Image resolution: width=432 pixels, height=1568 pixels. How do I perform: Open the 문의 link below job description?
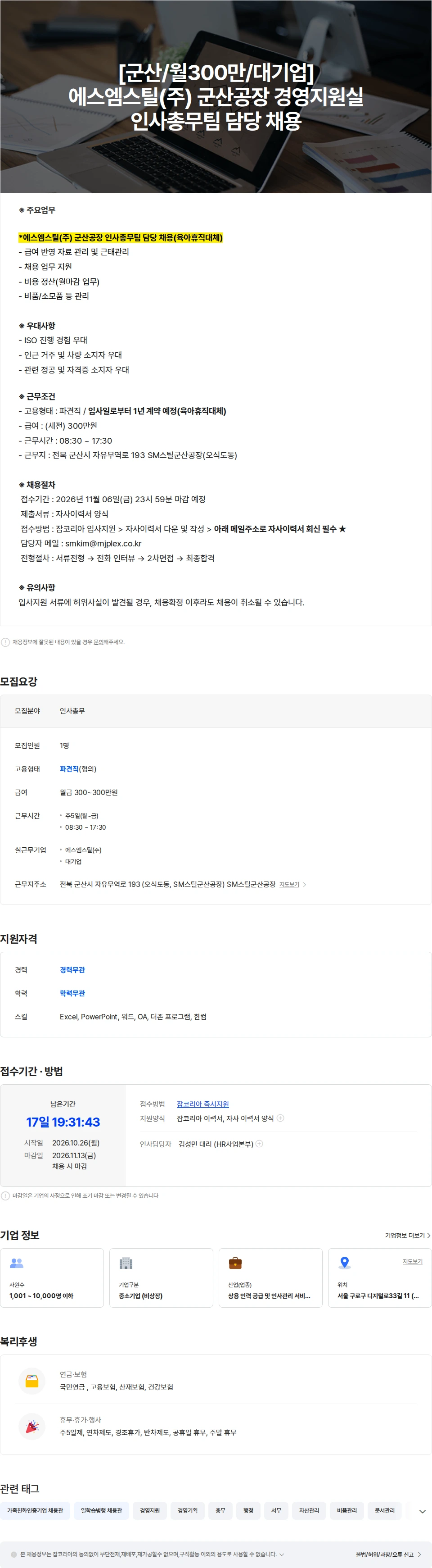click(98, 642)
